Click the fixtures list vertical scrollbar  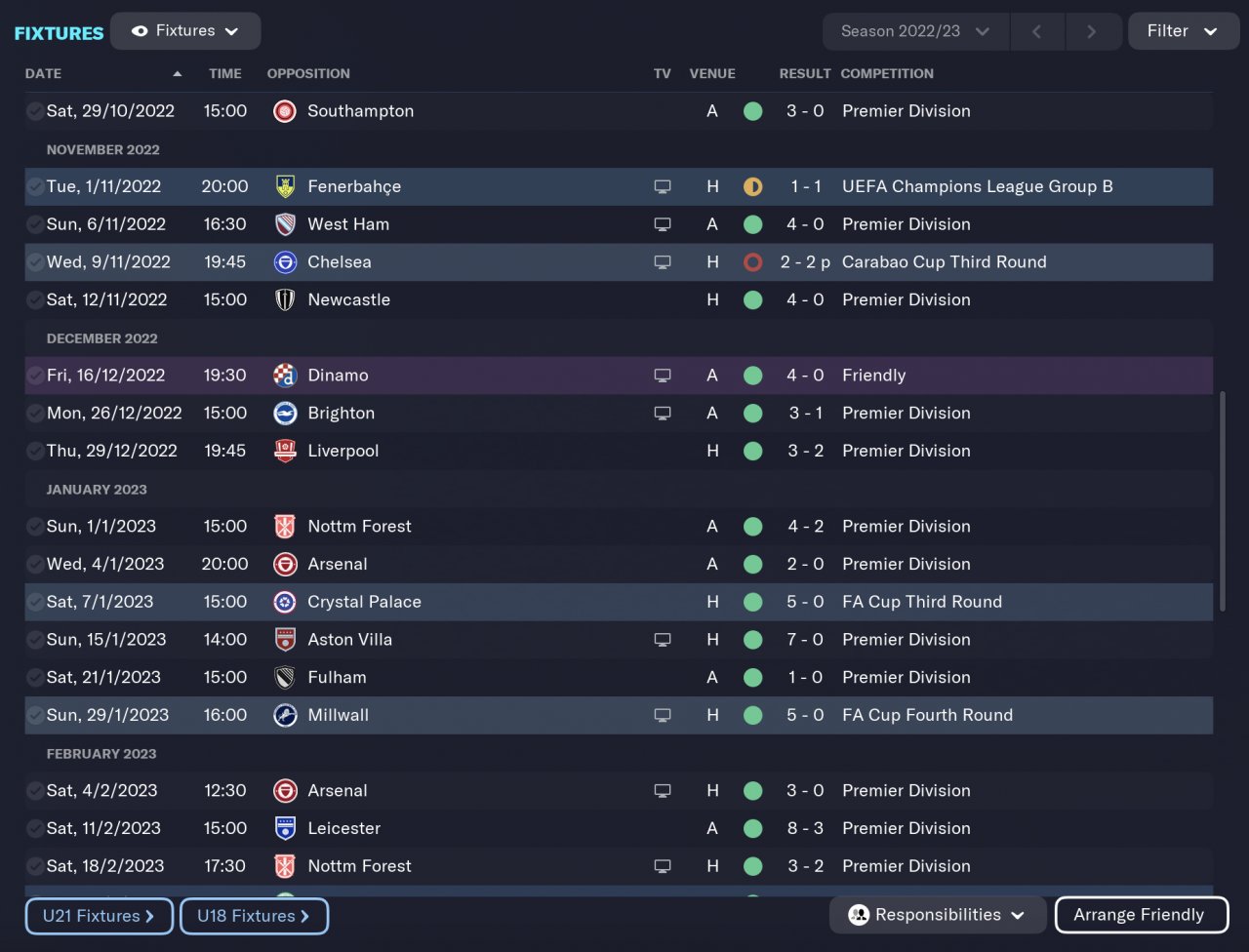pyautogui.click(x=1221, y=502)
